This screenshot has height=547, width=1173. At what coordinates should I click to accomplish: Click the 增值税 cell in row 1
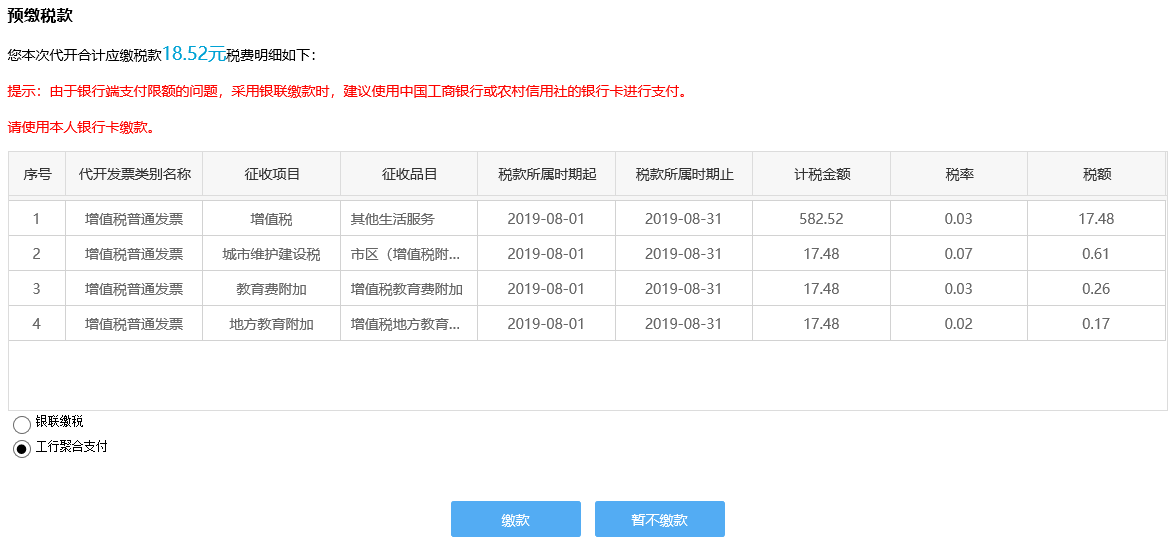[x=272, y=219]
